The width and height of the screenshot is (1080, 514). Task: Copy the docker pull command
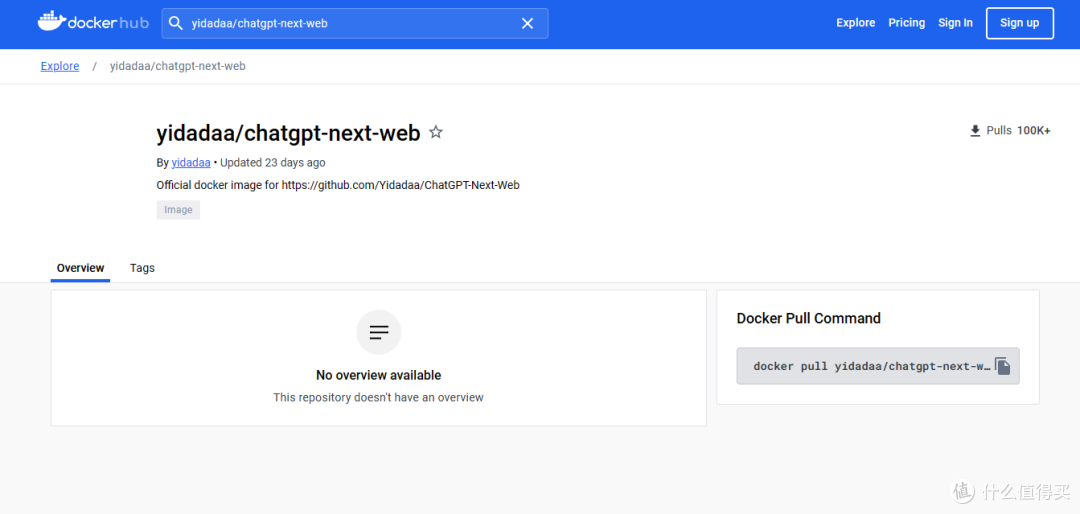point(1002,366)
